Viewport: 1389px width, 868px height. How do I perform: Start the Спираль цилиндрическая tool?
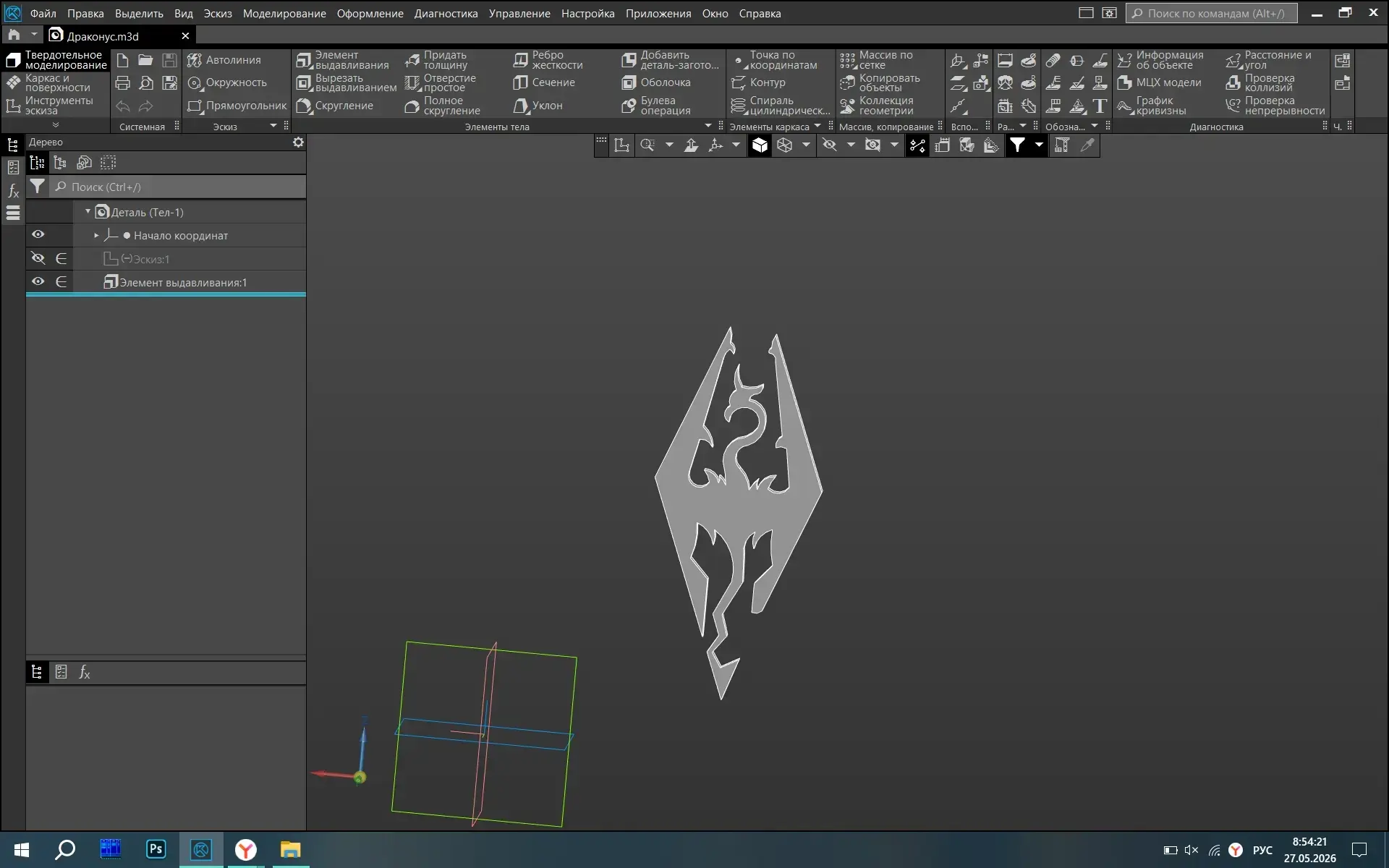[781, 106]
